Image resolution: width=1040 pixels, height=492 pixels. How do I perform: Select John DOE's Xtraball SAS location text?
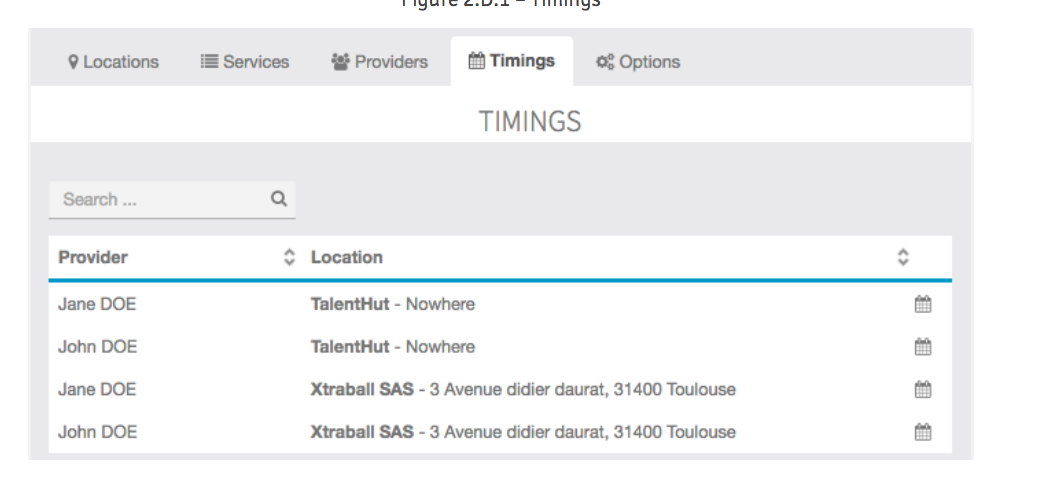coord(523,432)
